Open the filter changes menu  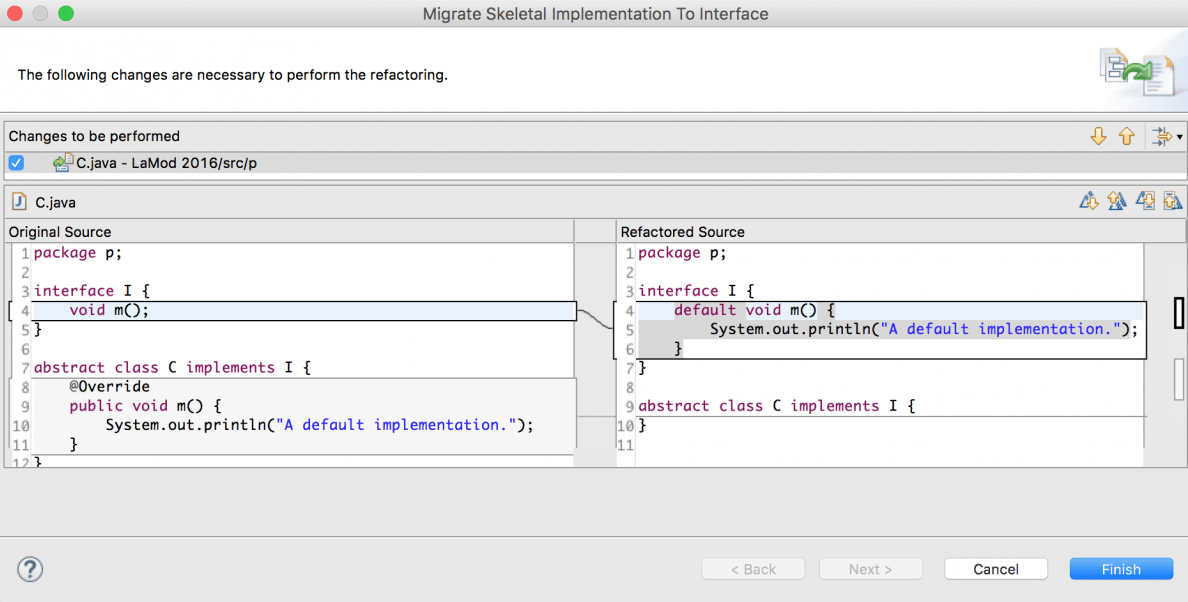[x=1166, y=136]
